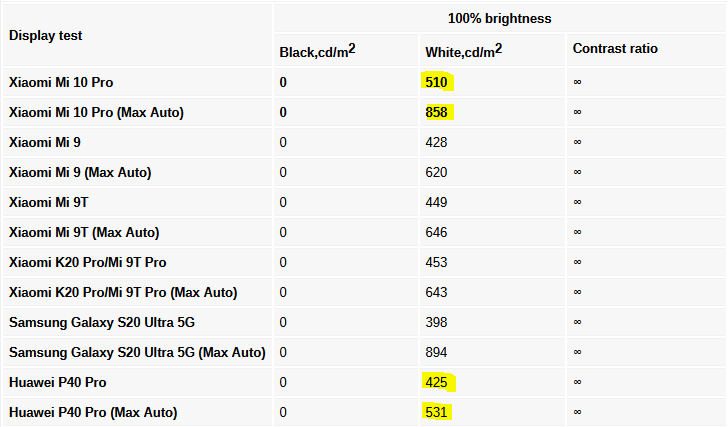The height and width of the screenshot is (427, 728).
Task: Click highlighted value 531
Action: coord(436,412)
